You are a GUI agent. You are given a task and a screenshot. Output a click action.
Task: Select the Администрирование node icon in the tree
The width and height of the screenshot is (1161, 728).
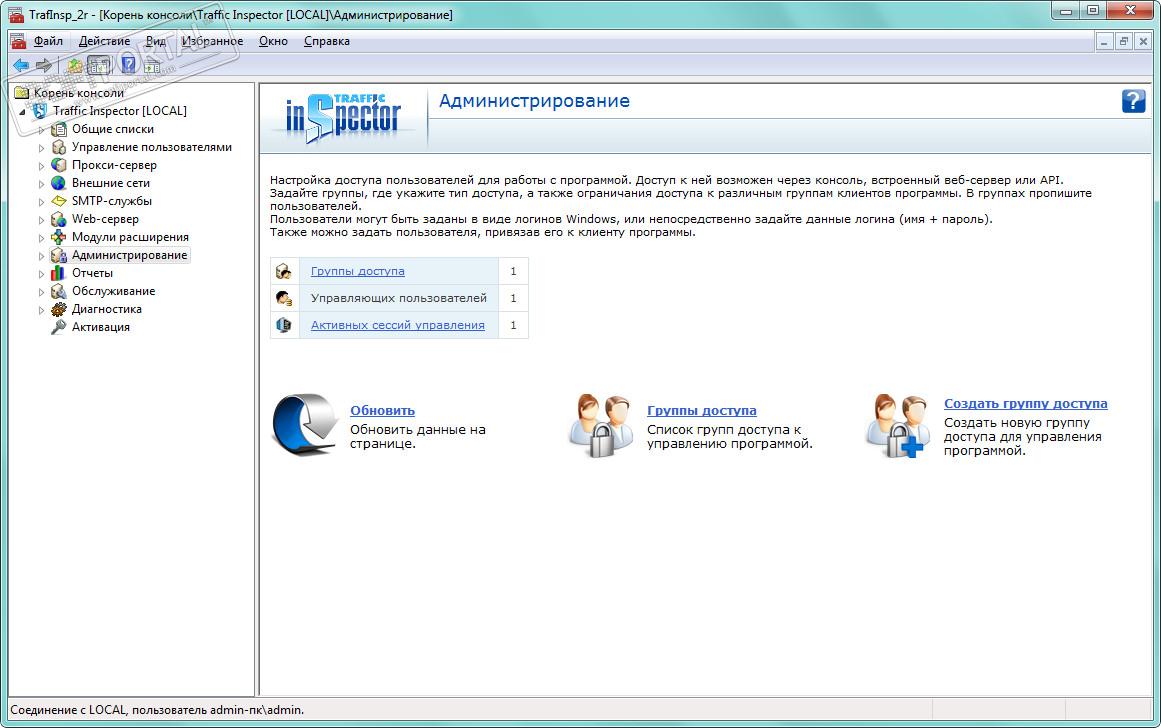[x=58, y=255]
